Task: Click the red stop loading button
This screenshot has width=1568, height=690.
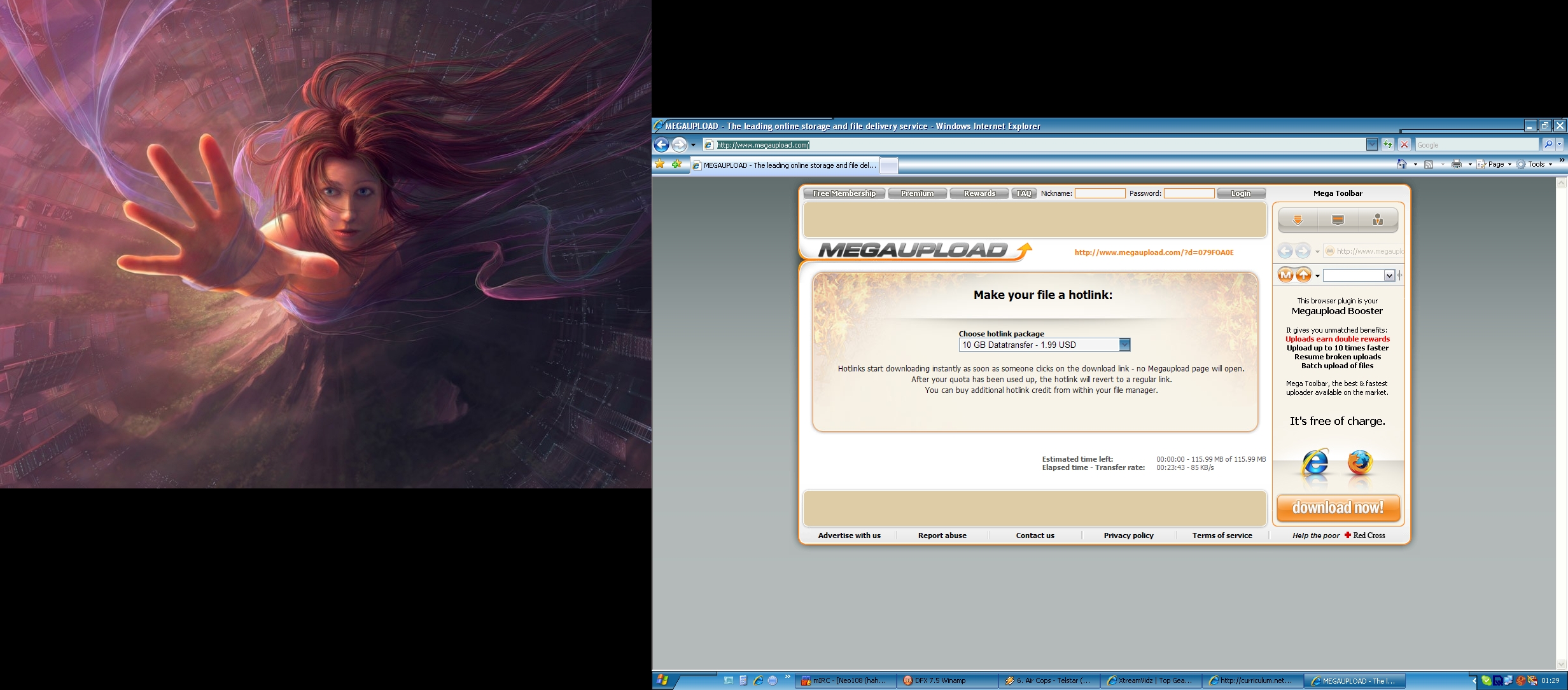Action: click(1404, 145)
